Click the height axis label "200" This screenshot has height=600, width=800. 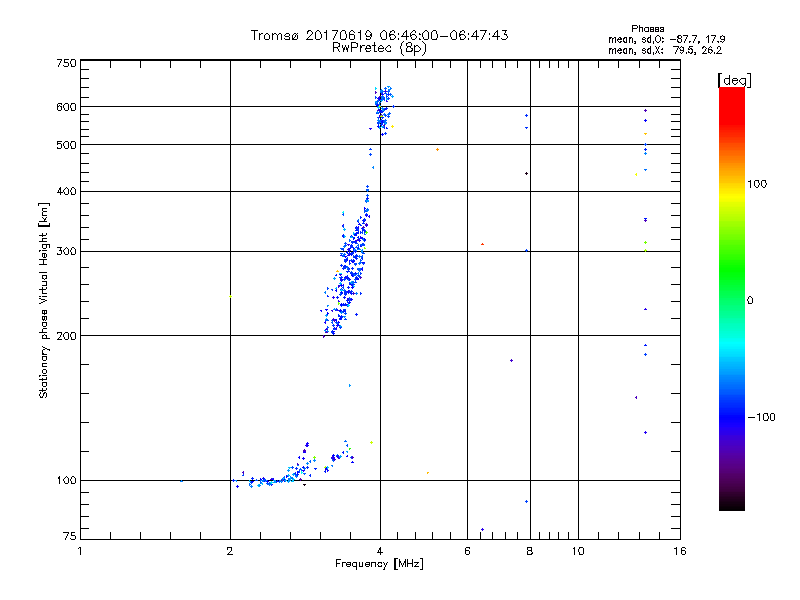coord(66,336)
